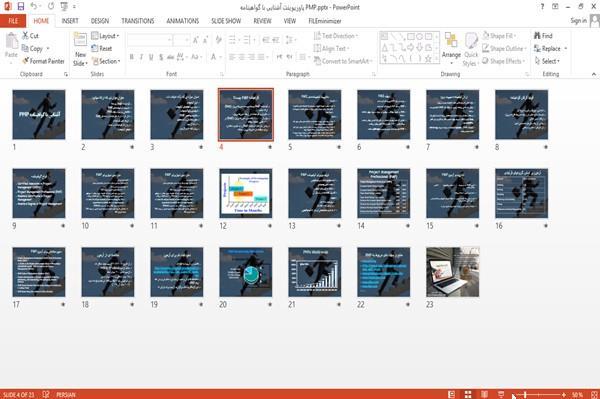Click the Undo arrow in title bar
Viewport: 600px width, 399px height.
(x=34, y=7)
